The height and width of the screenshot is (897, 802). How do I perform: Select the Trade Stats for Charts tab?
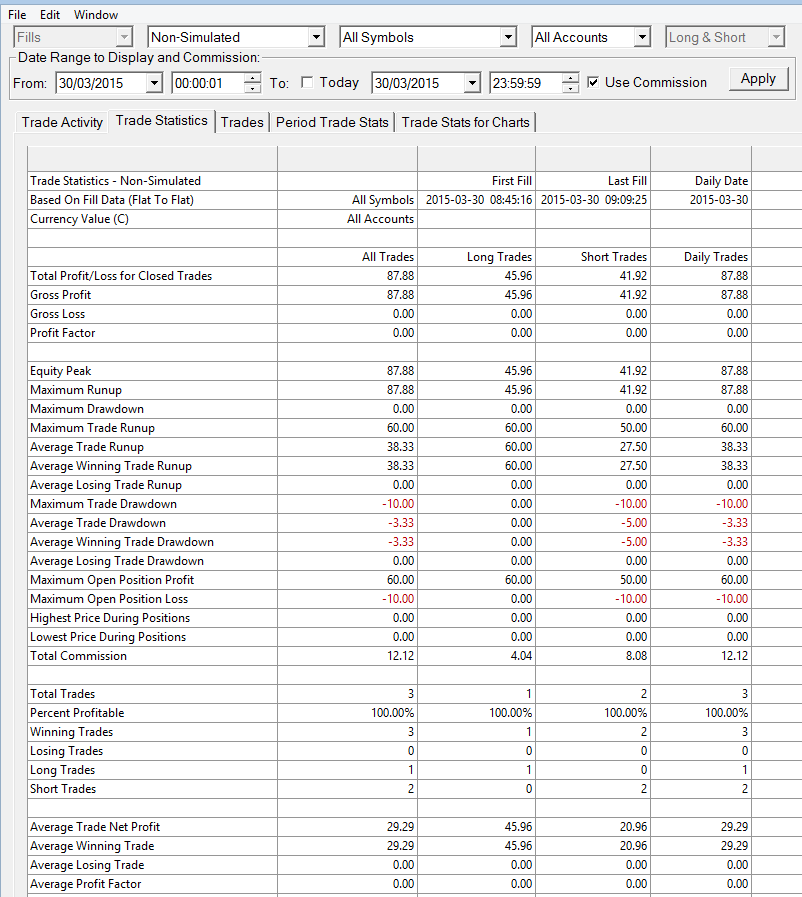pos(466,122)
